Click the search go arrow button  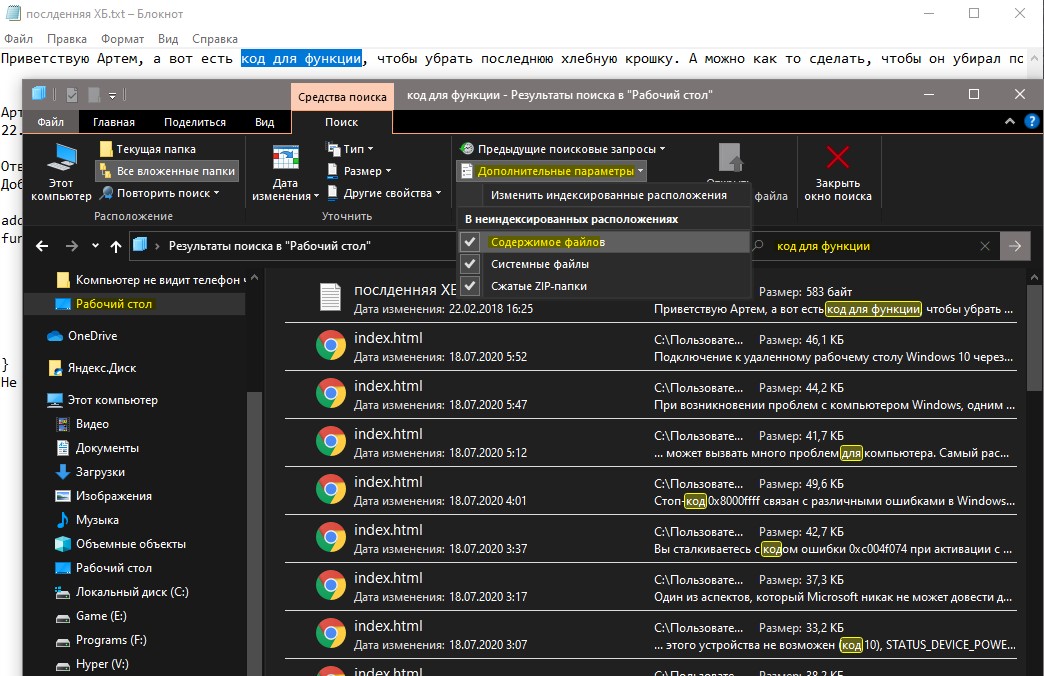1015,246
